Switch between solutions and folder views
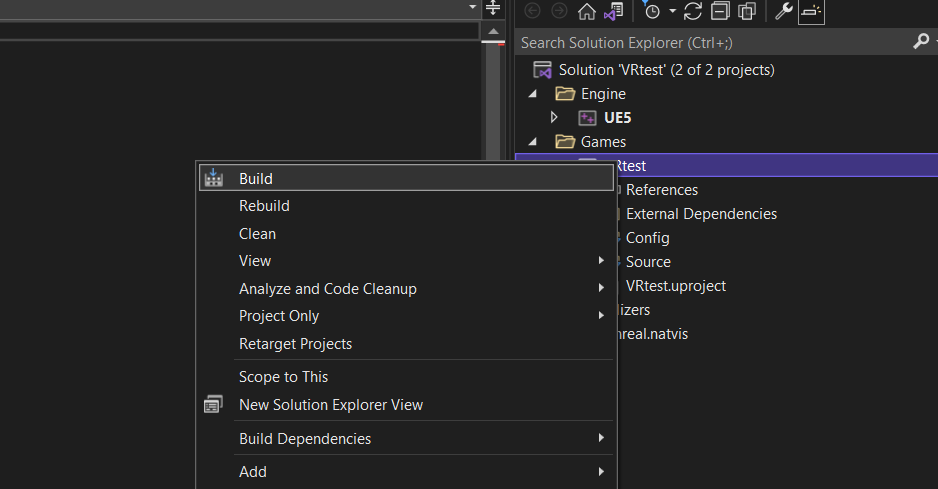938x489 pixels. 615,11
